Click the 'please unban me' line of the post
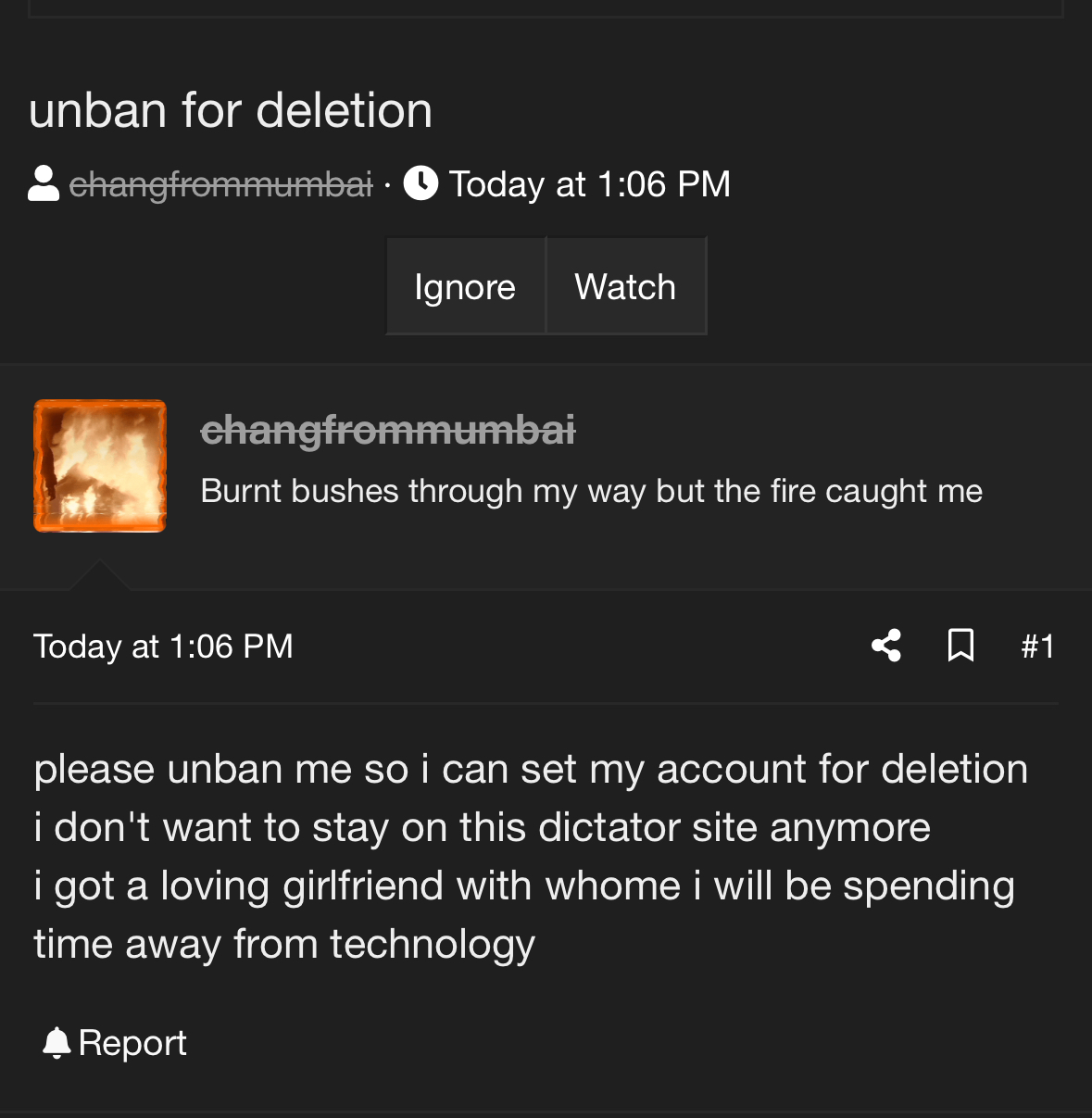Viewport: 1092px width, 1118px height. coord(531,770)
